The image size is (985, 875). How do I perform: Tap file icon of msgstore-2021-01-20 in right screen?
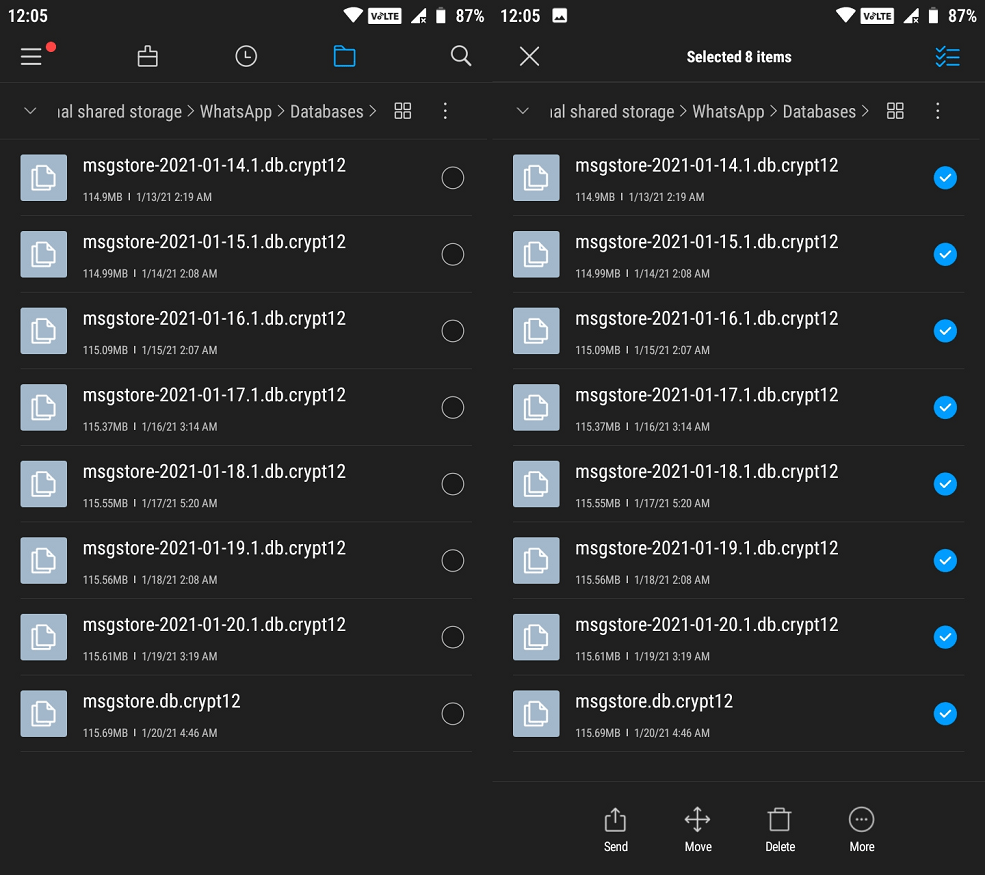click(x=536, y=637)
